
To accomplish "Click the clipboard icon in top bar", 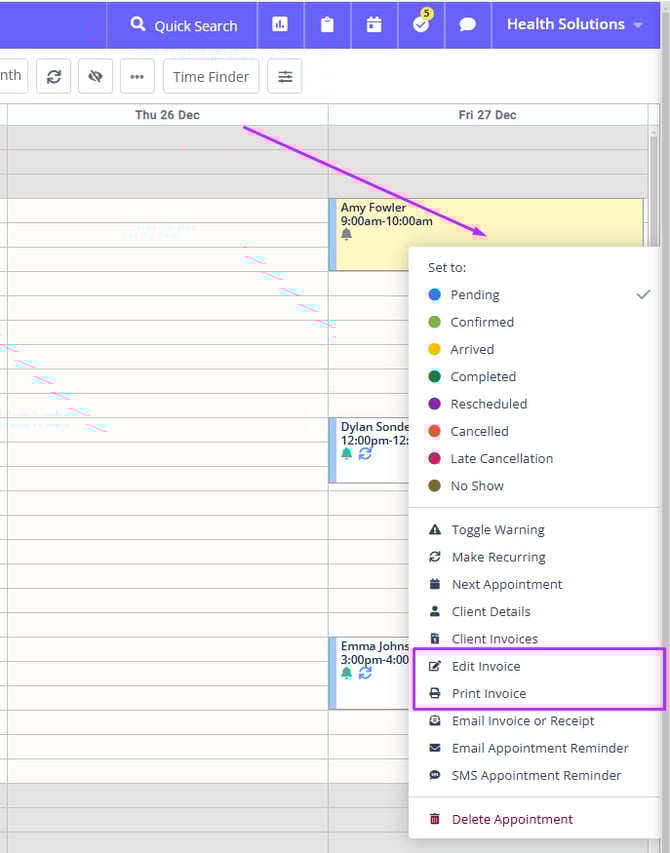I will pos(327,25).
